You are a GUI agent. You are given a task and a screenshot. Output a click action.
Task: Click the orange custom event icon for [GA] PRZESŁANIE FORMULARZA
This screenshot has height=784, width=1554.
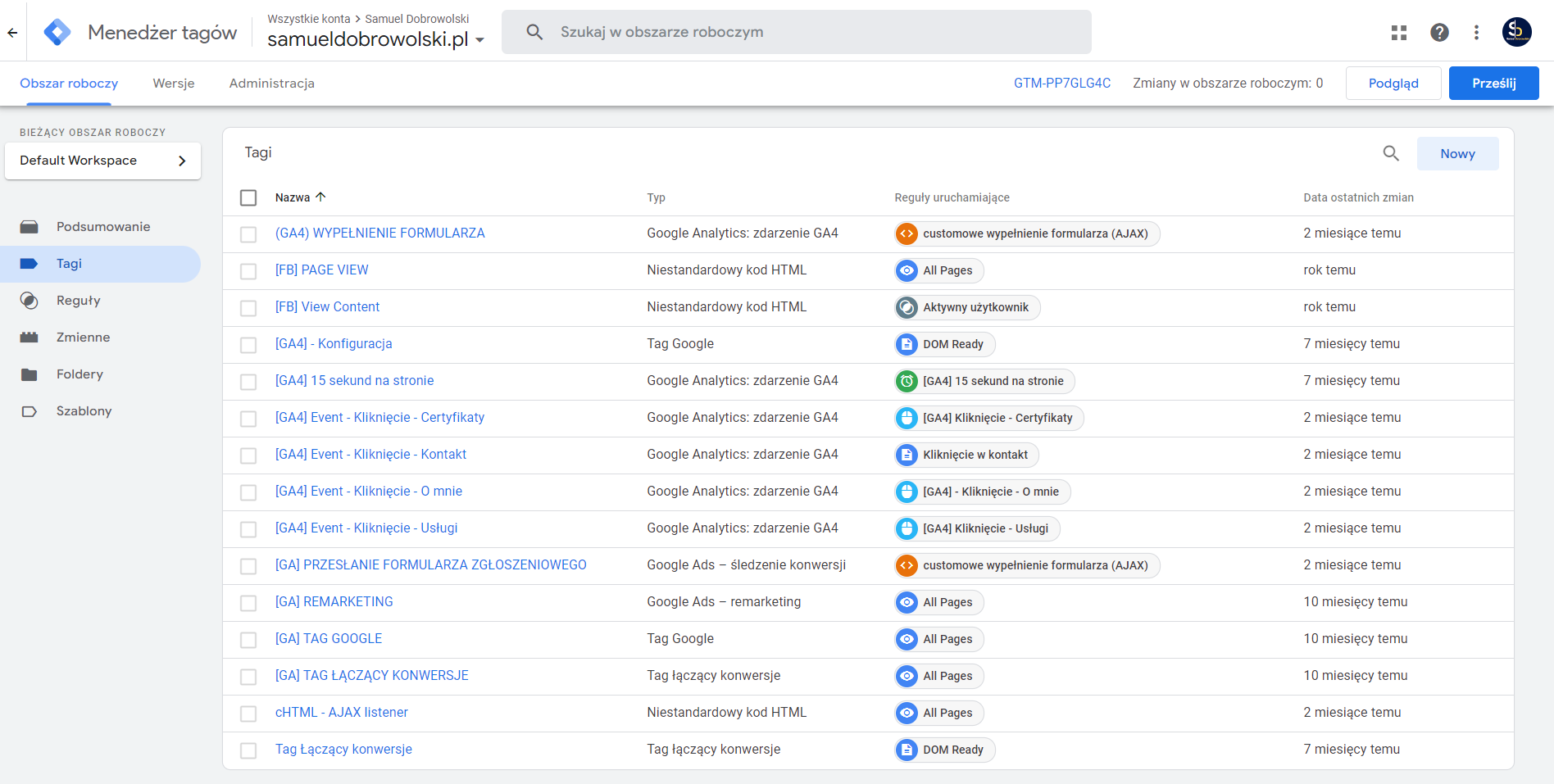(906, 565)
